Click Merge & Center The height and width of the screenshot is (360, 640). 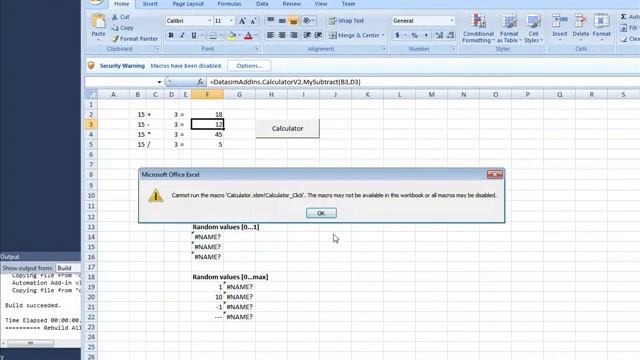tap(354, 36)
